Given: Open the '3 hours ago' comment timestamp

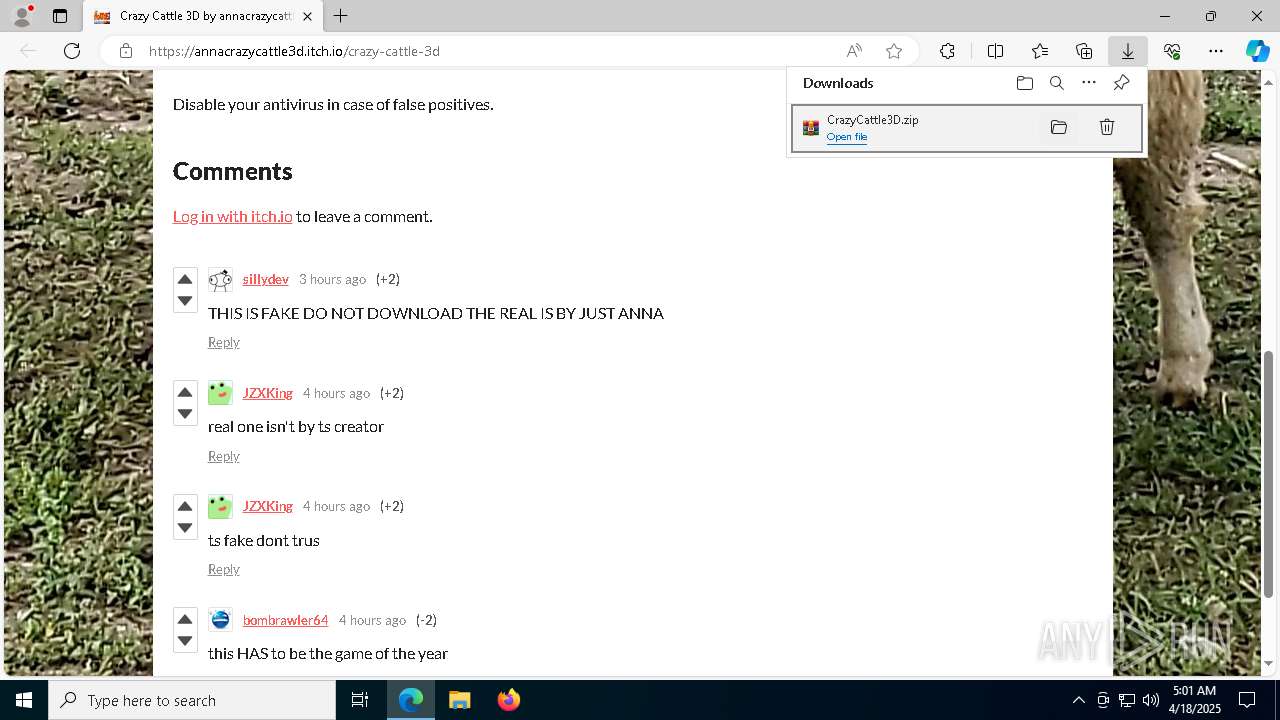Looking at the screenshot, I should click(332, 279).
